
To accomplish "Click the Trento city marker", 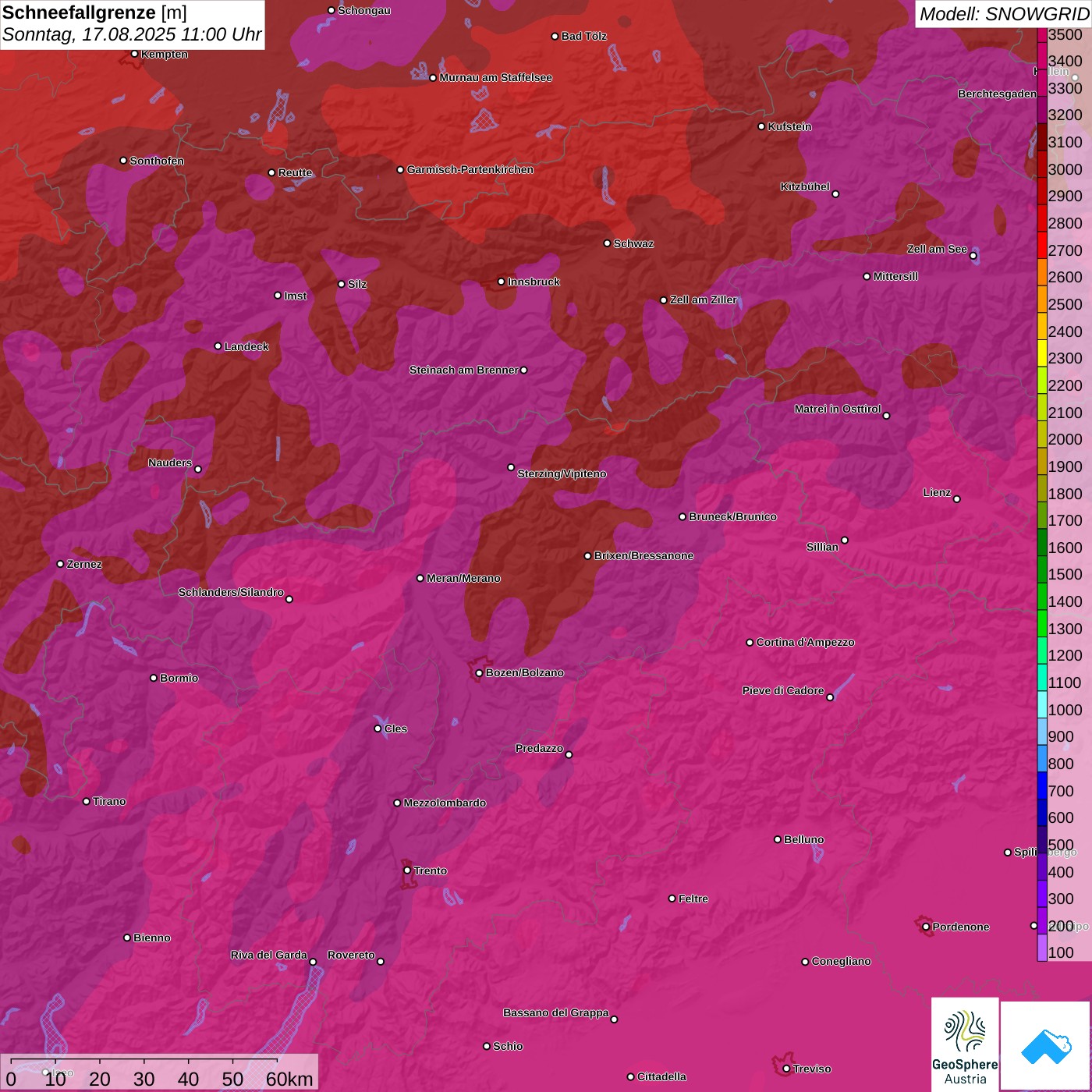I will coord(407,870).
